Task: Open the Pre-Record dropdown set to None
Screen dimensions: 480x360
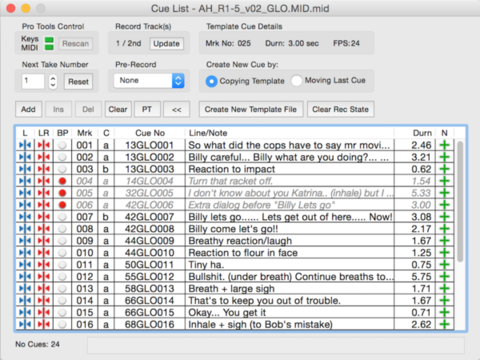Action: 149,81
